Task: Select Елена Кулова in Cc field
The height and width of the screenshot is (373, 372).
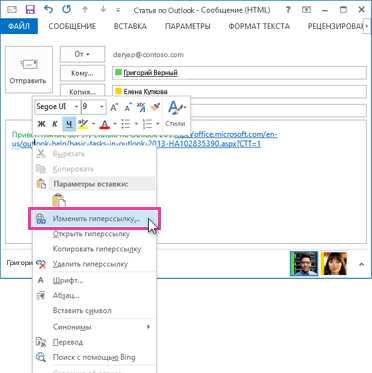Action: (145, 91)
